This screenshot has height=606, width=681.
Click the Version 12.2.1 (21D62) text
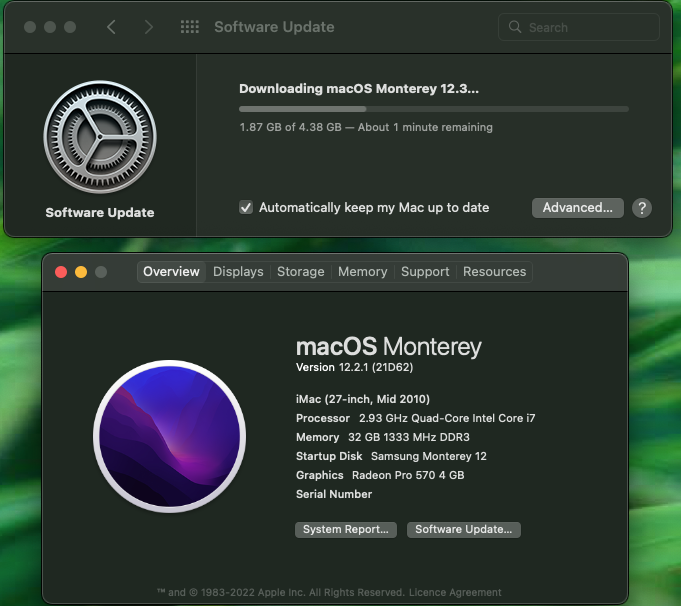point(354,368)
